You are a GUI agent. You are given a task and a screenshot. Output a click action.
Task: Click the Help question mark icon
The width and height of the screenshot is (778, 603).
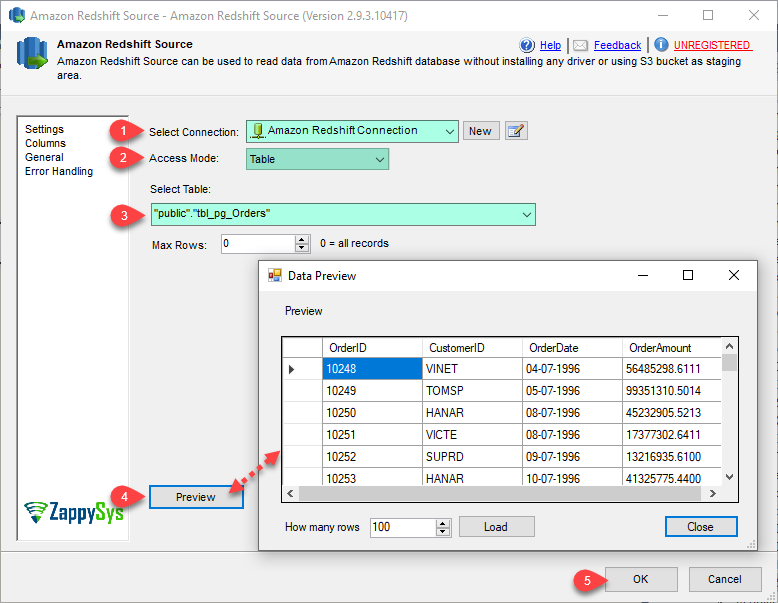[x=527, y=45]
